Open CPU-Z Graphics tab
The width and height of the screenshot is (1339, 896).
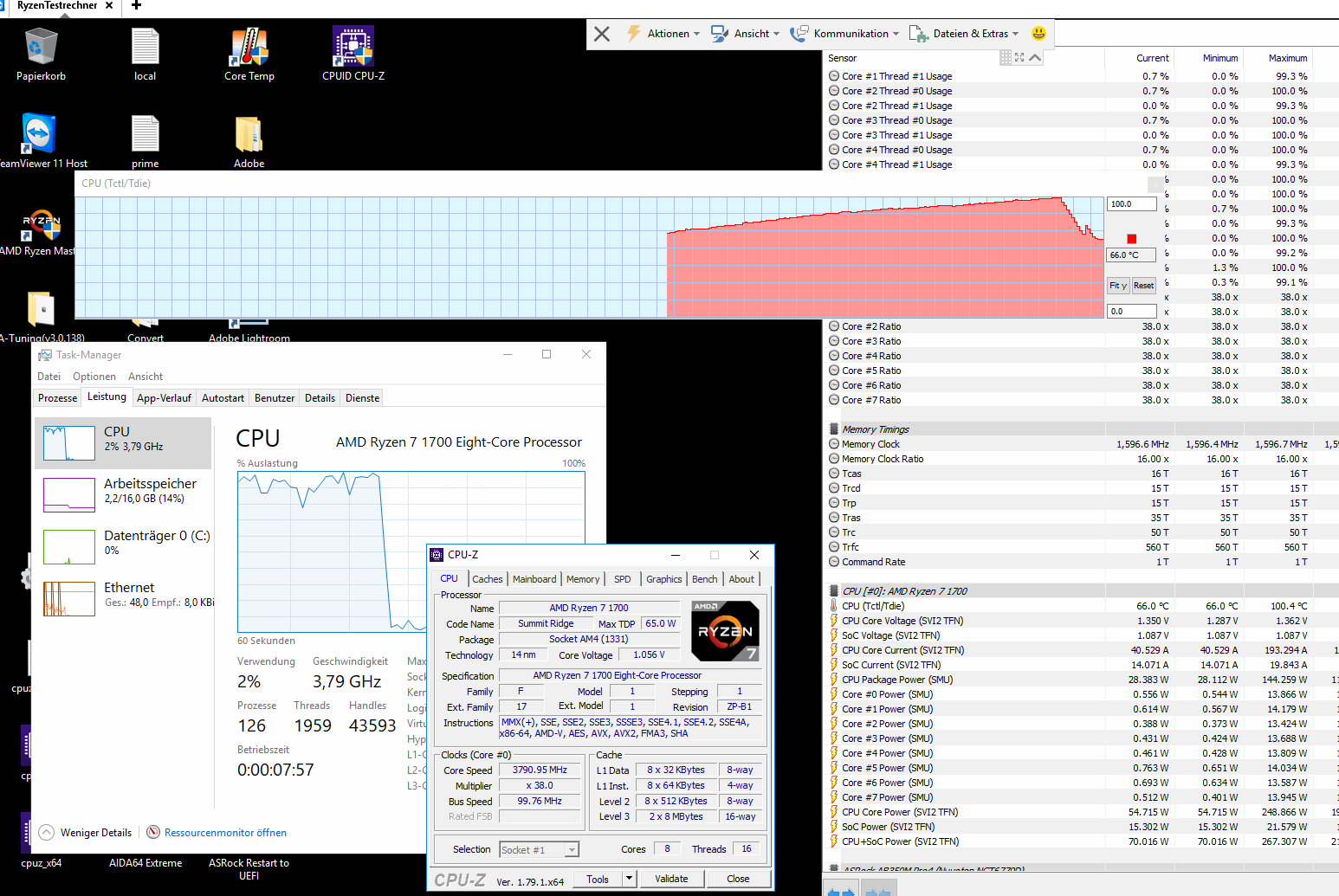coord(664,579)
